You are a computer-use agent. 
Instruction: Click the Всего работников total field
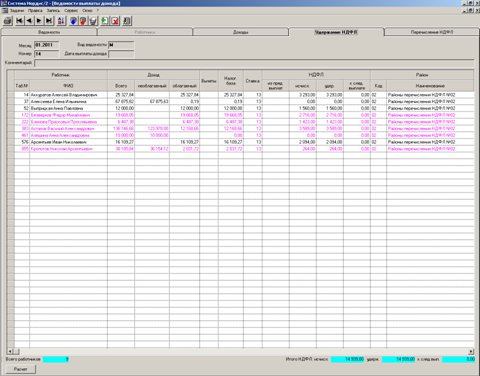(x=56, y=359)
